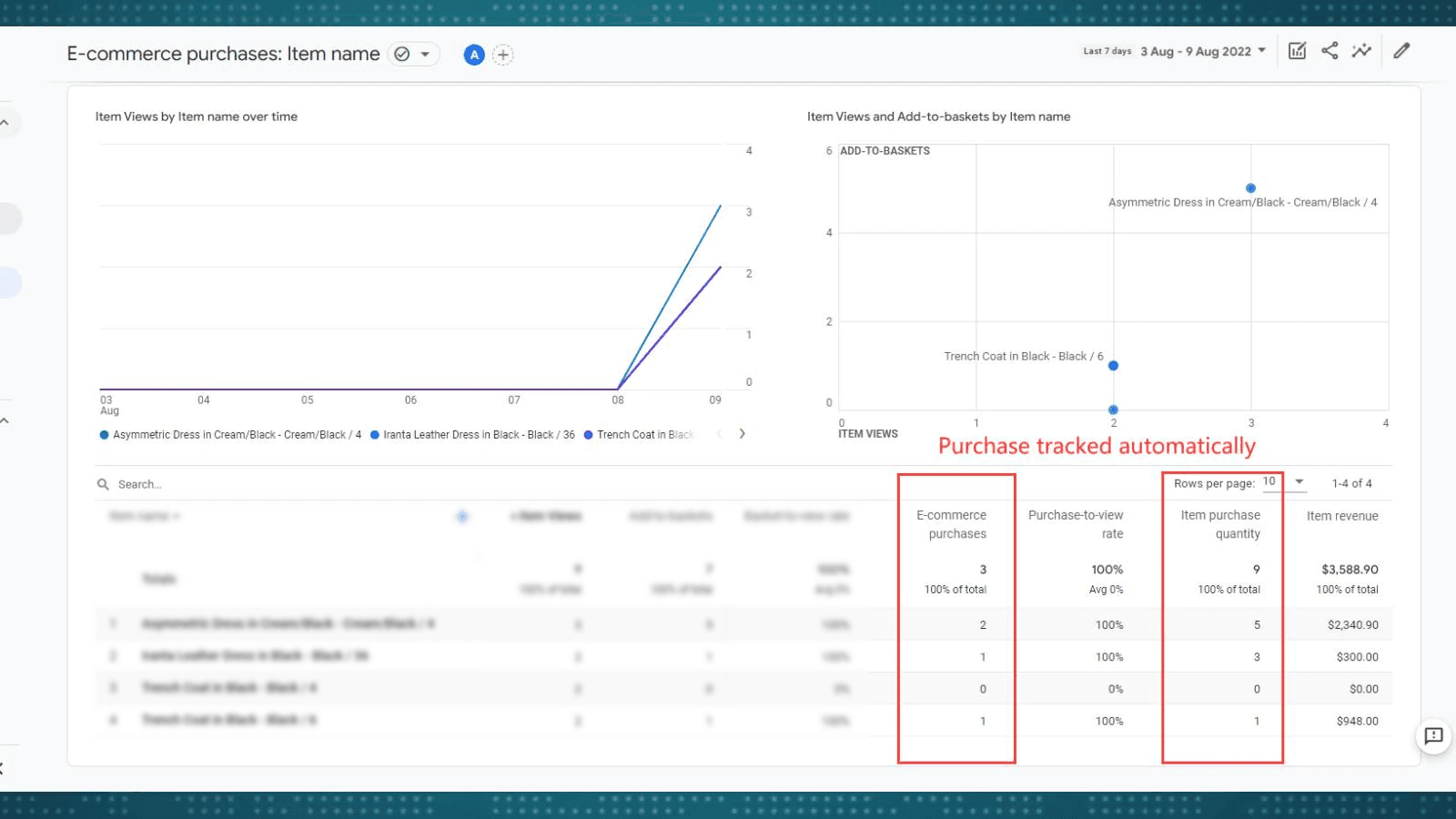Open the checkmark dropdown beside report title

413,54
